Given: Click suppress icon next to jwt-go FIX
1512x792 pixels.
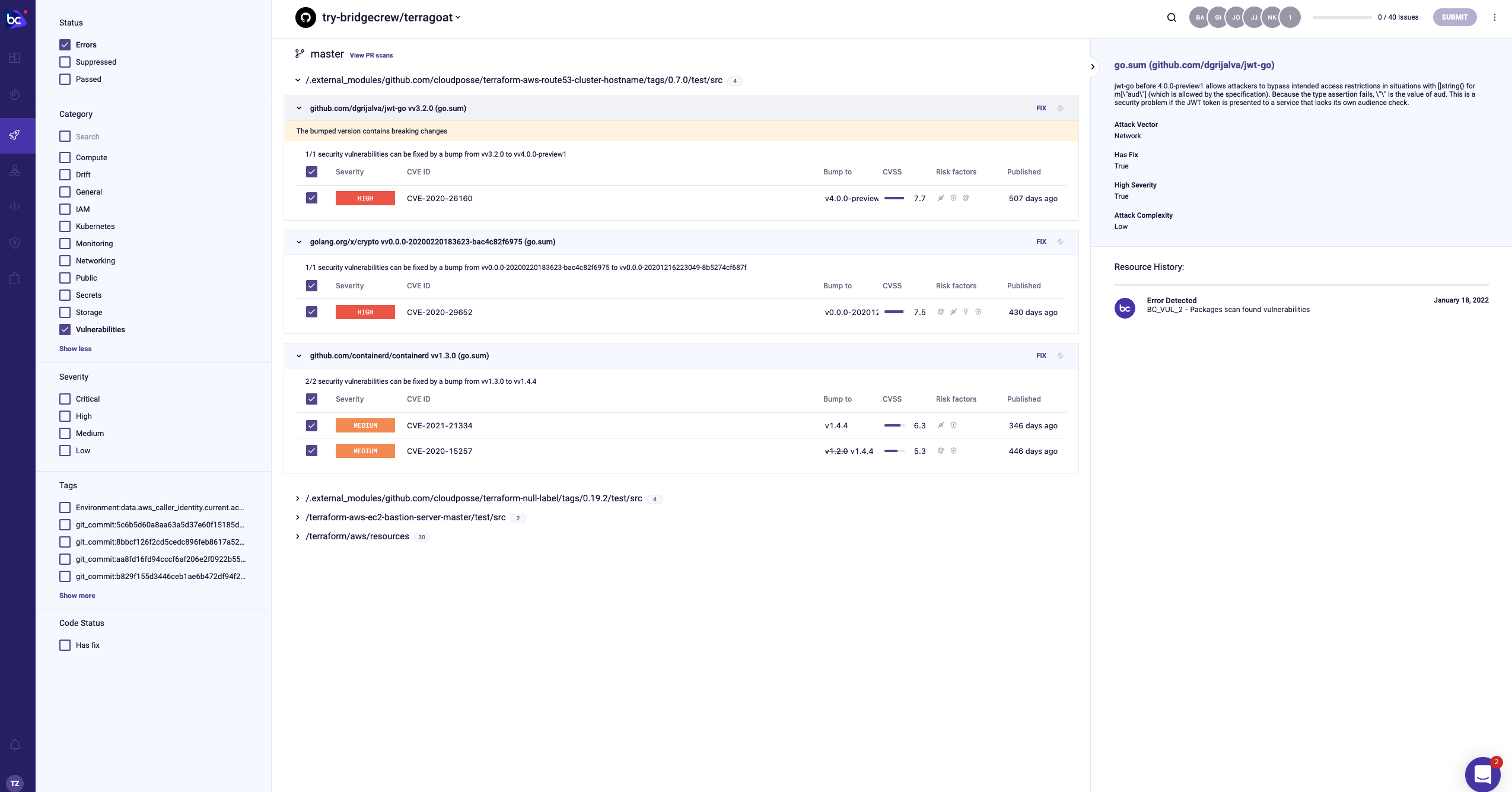Looking at the screenshot, I should (x=1060, y=109).
